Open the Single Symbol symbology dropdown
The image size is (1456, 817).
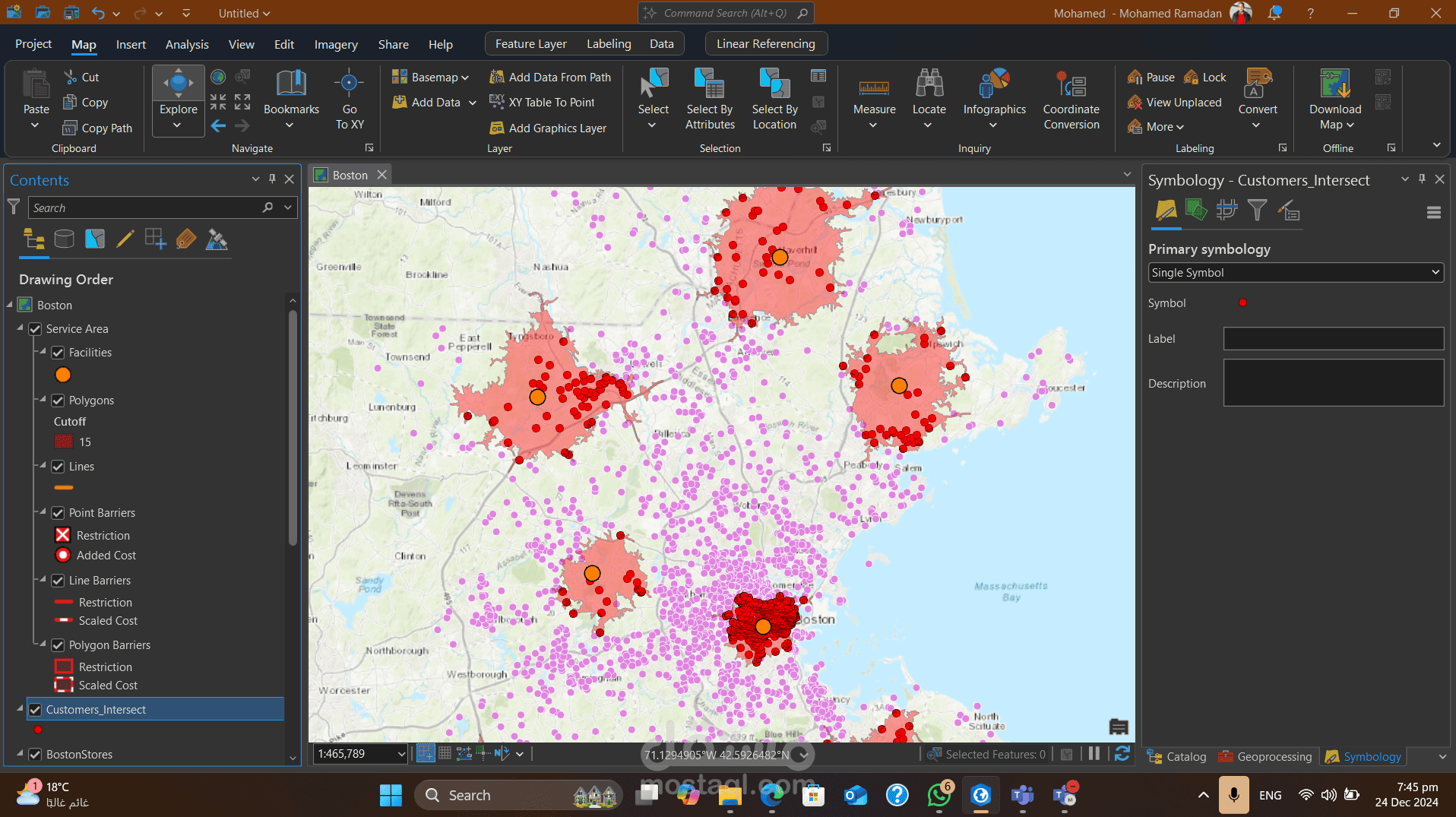click(x=1296, y=273)
